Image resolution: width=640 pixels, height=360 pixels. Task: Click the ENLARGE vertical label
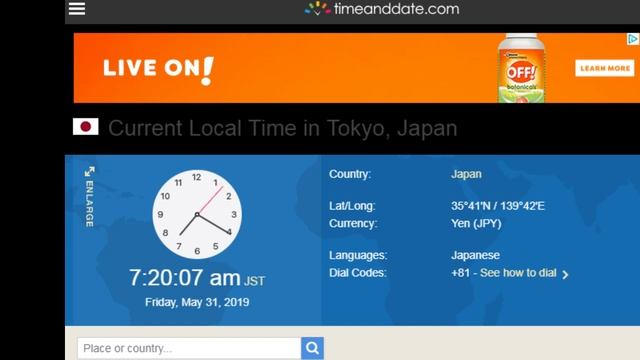tap(89, 204)
